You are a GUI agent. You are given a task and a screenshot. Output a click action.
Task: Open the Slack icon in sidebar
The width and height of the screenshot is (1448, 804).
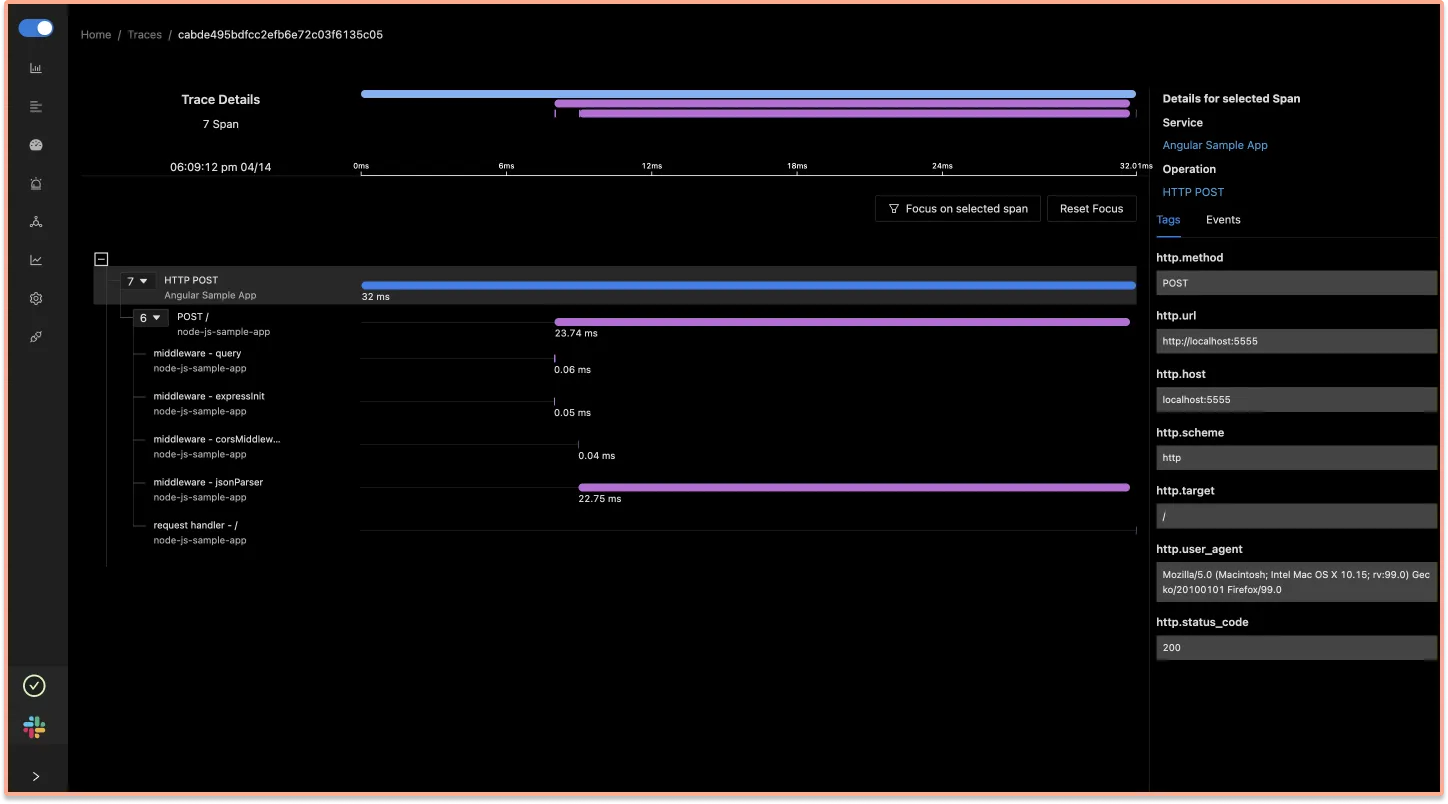(x=35, y=727)
